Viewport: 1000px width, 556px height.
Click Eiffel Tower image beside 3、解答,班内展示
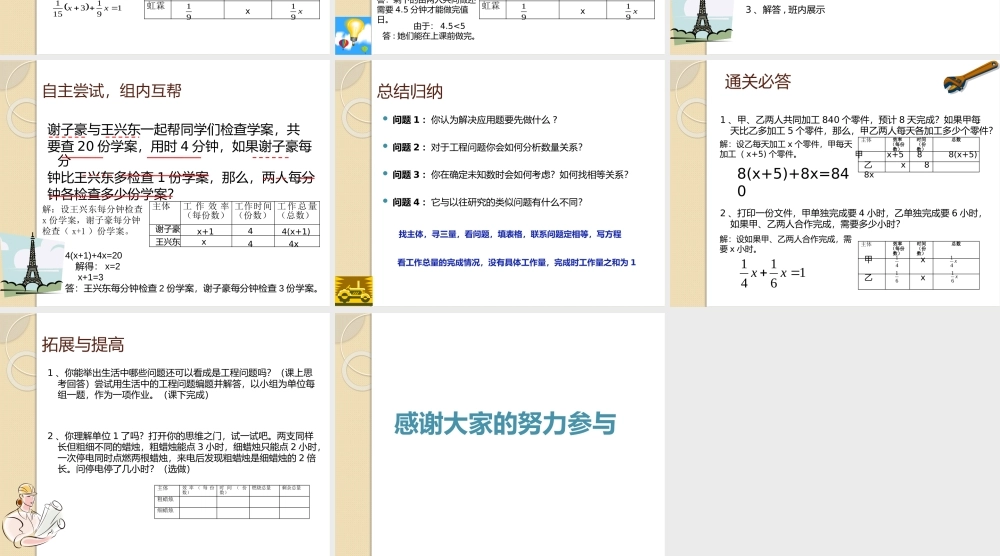coord(701,21)
